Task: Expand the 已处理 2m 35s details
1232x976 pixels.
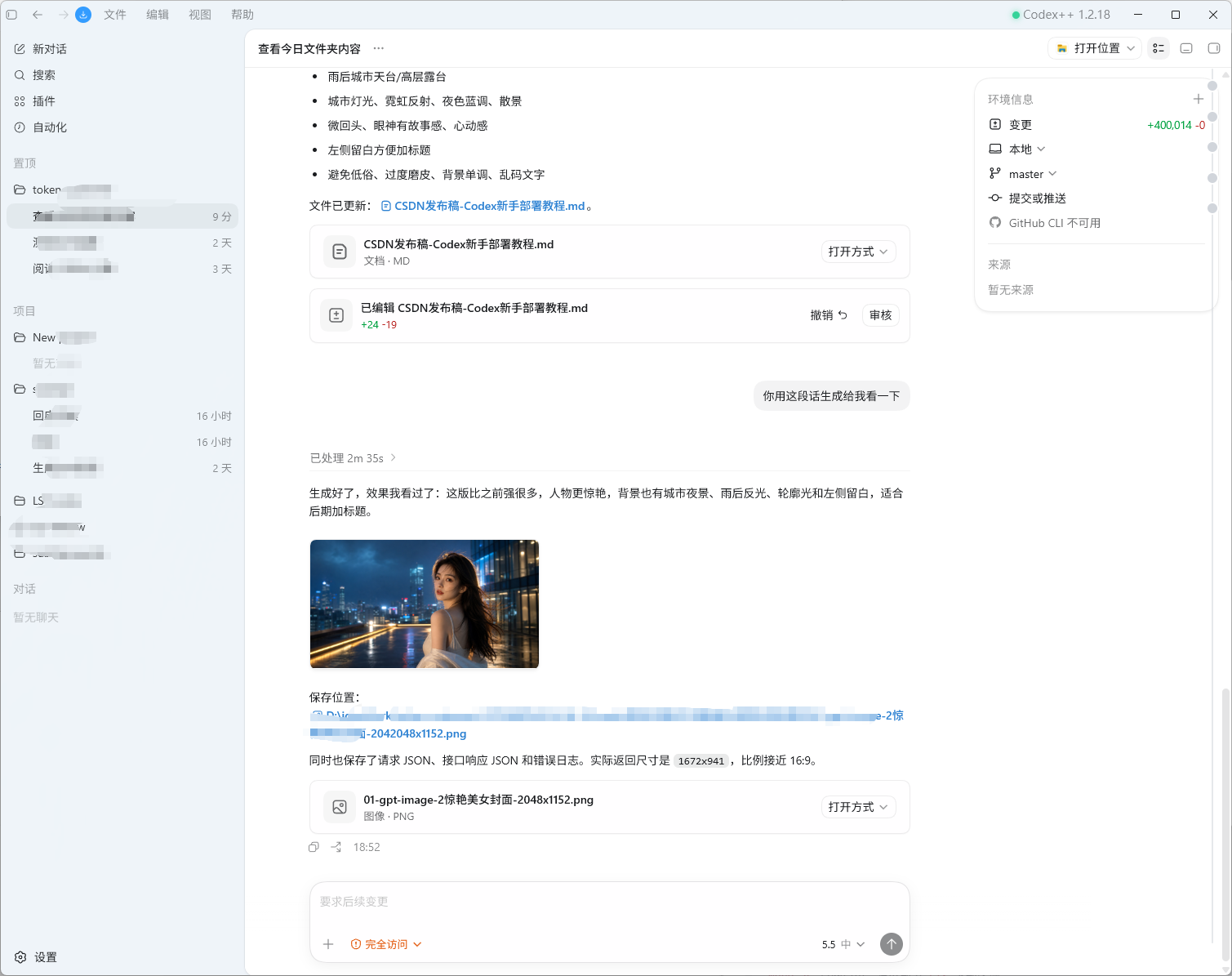Action: pos(353,458)
